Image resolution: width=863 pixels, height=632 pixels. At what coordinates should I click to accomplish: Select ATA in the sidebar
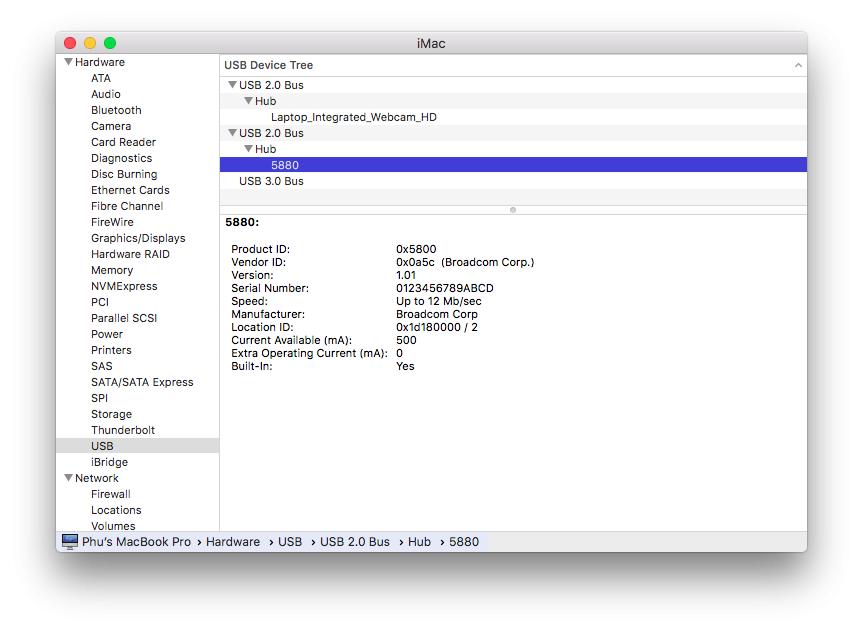(x=101, y=78)
